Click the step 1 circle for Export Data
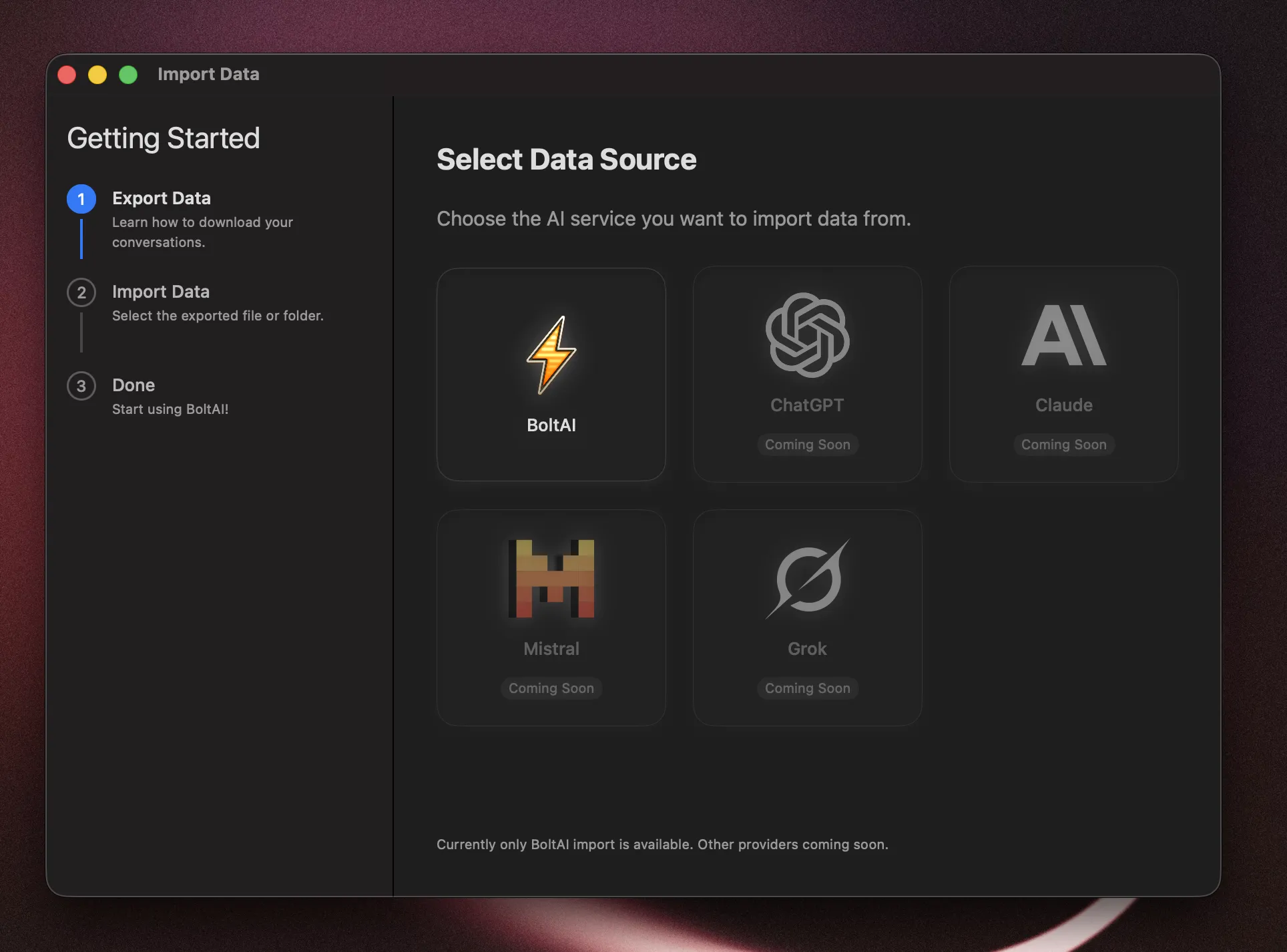This screenshot has height=952, width=1287. 81,199
